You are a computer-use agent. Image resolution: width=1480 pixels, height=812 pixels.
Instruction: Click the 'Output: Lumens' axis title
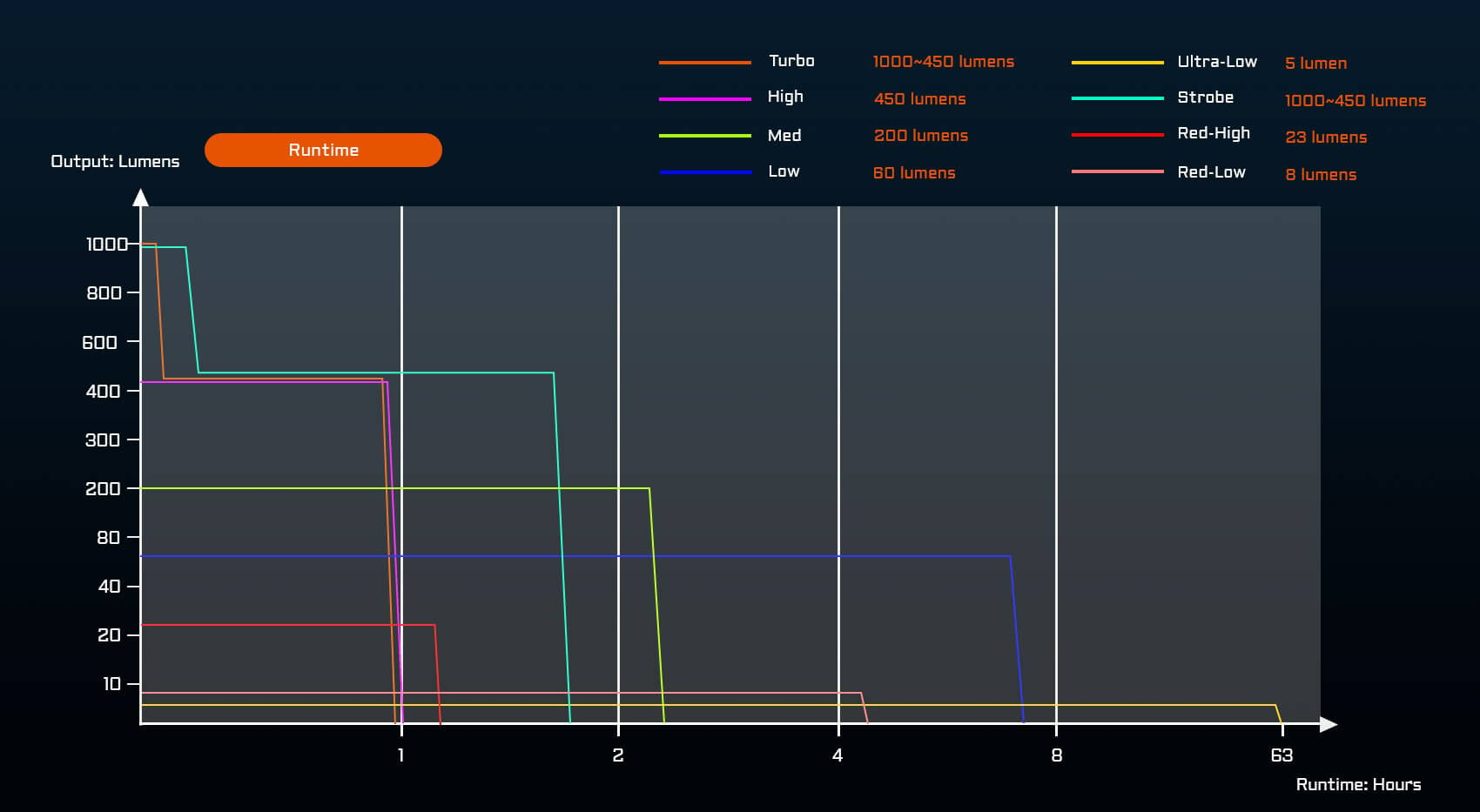click(x=115, y=162)
